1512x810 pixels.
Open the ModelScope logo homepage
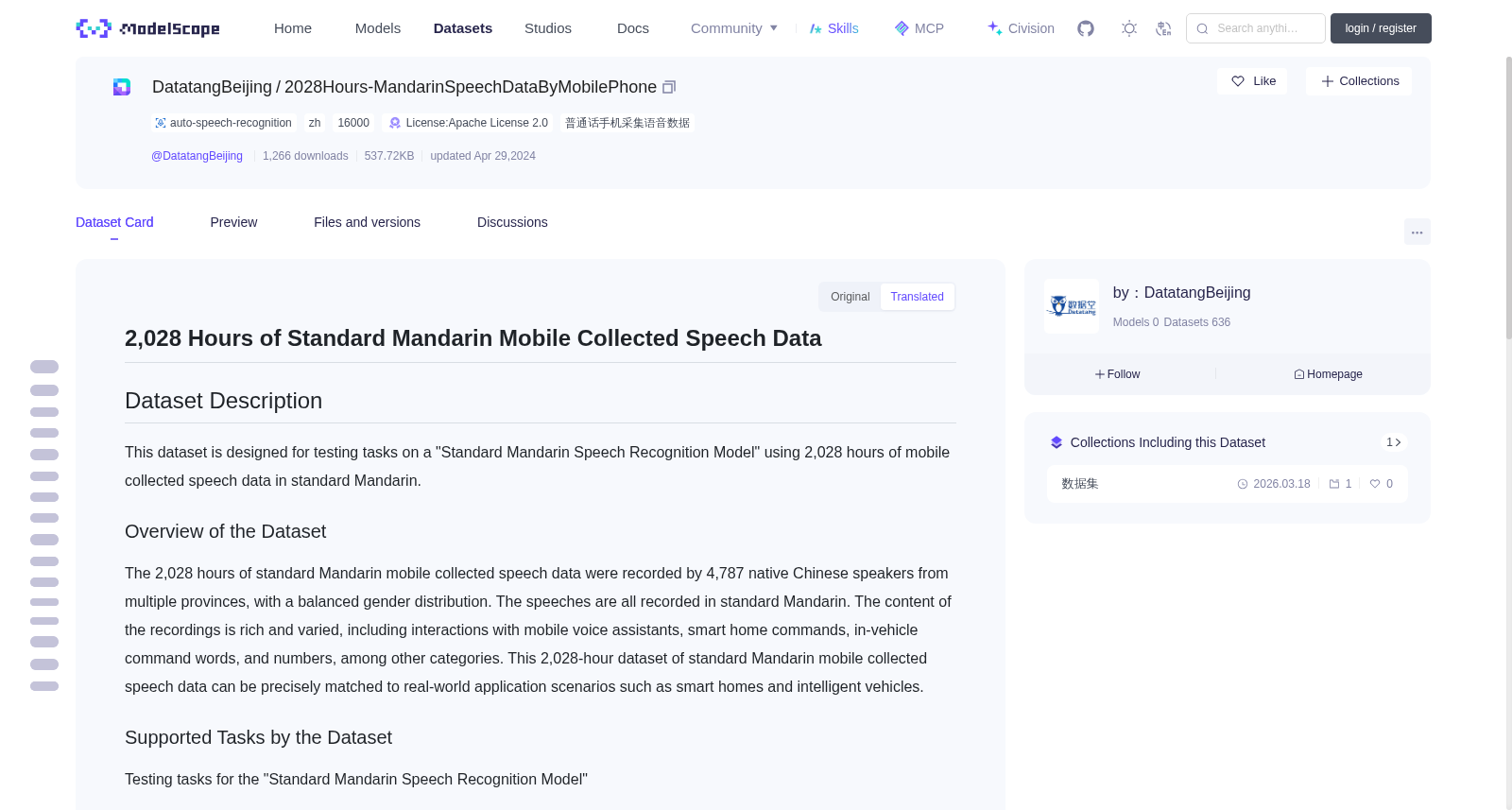[147, 28]
